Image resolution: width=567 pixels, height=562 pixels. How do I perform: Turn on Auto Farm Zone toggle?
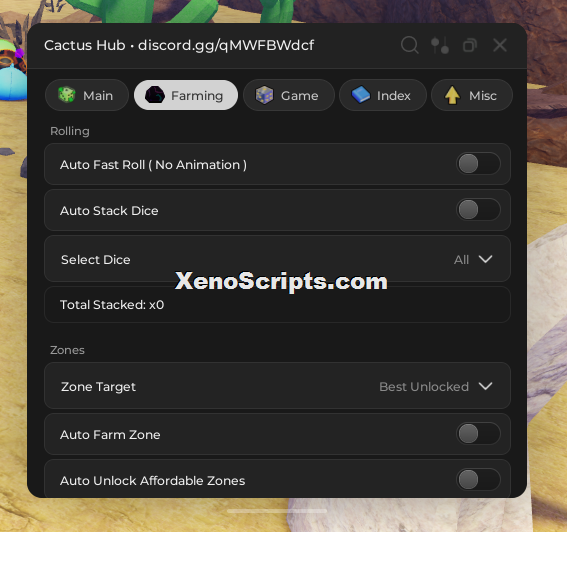(x=478, y=434)
